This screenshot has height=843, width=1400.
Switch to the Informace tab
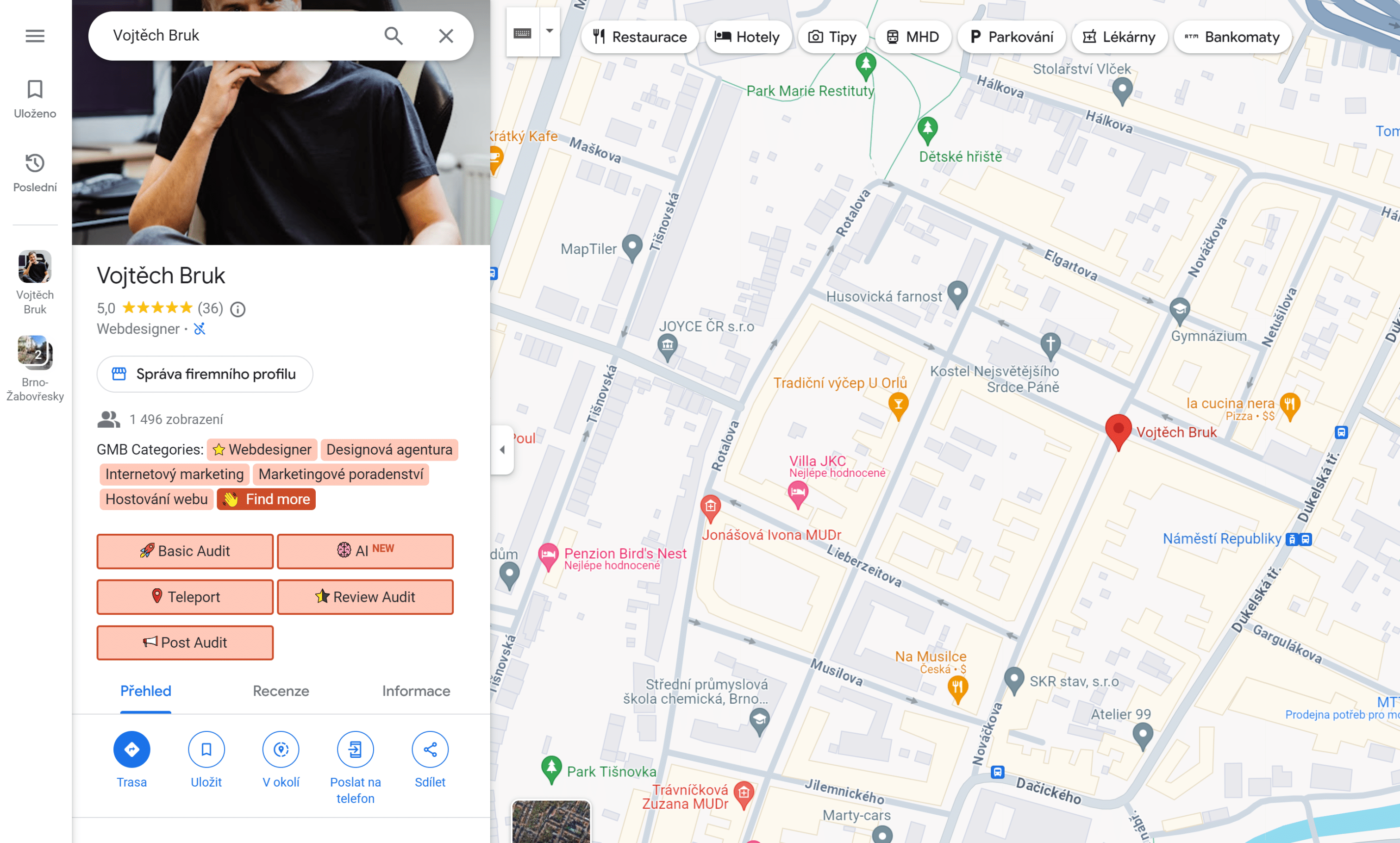pos(416,691)
